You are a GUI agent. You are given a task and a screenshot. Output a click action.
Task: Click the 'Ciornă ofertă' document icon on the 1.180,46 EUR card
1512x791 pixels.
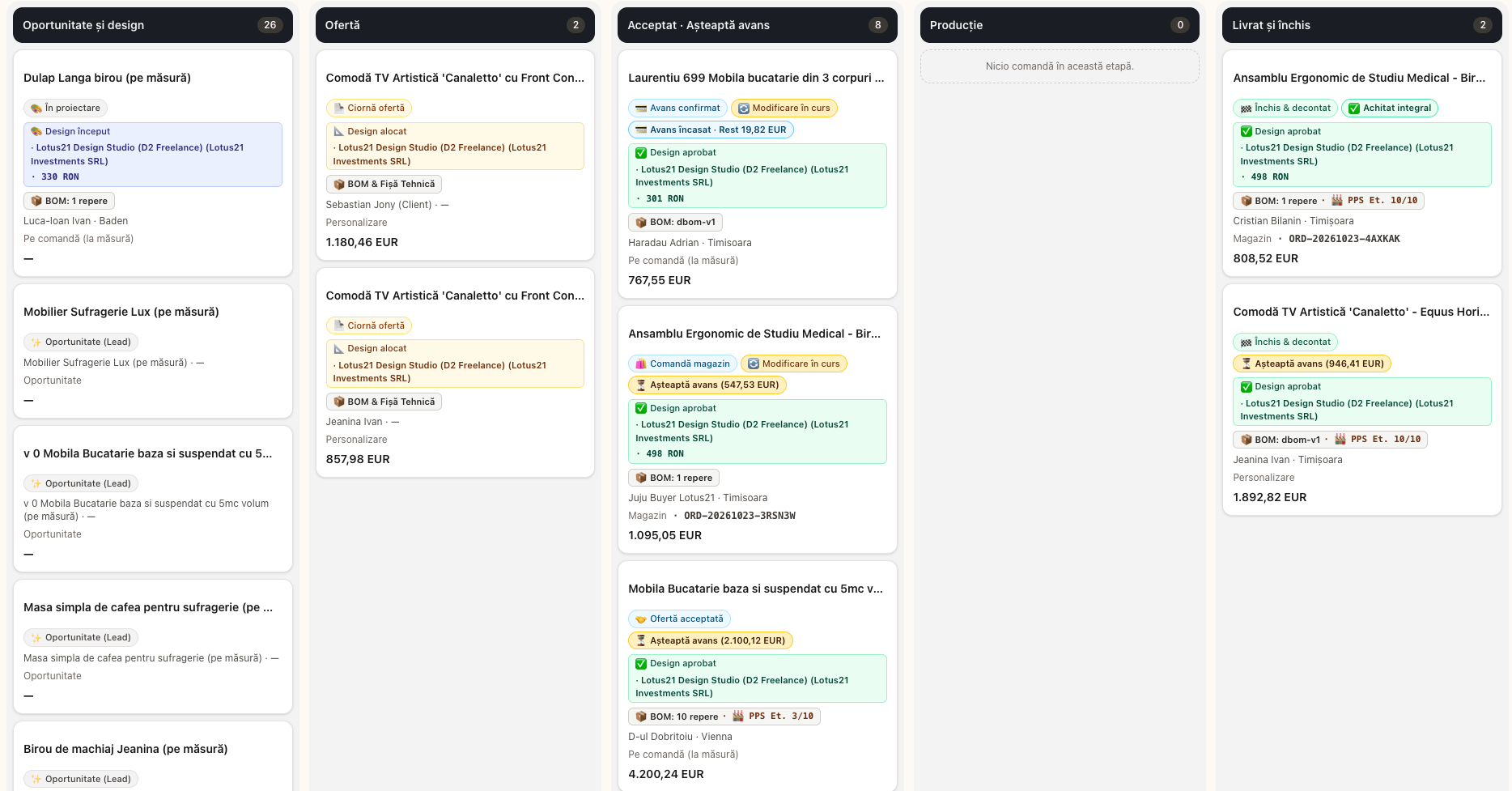[339, 108]
